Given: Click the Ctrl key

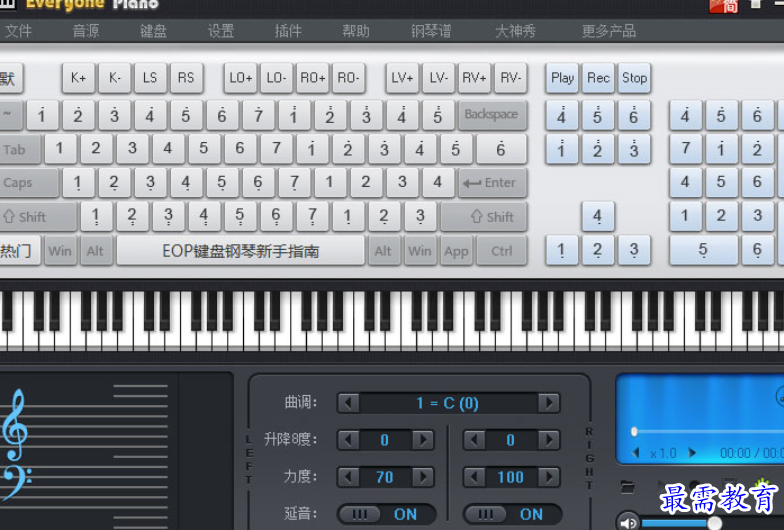Looking at the screenshot, I should coord(502,250).
